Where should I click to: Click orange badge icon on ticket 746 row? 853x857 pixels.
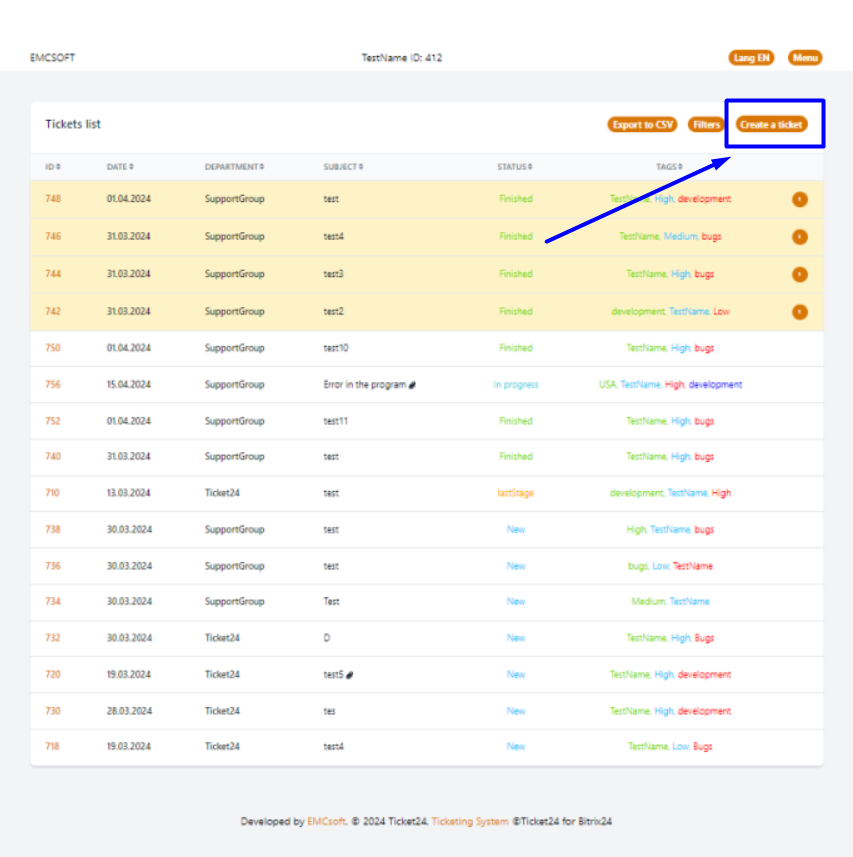(799, 237)
